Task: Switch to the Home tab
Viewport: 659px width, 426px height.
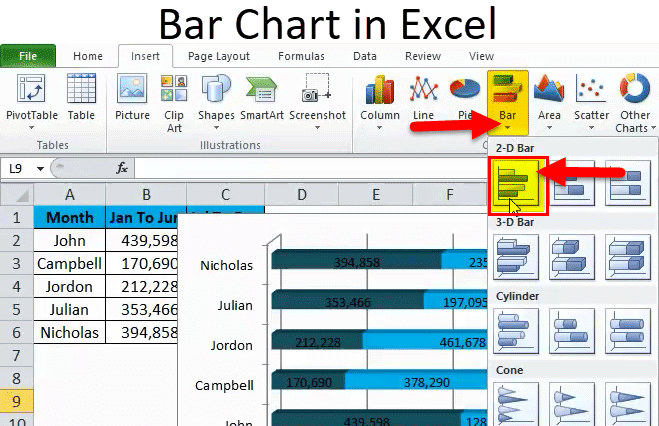Action: 87,56
